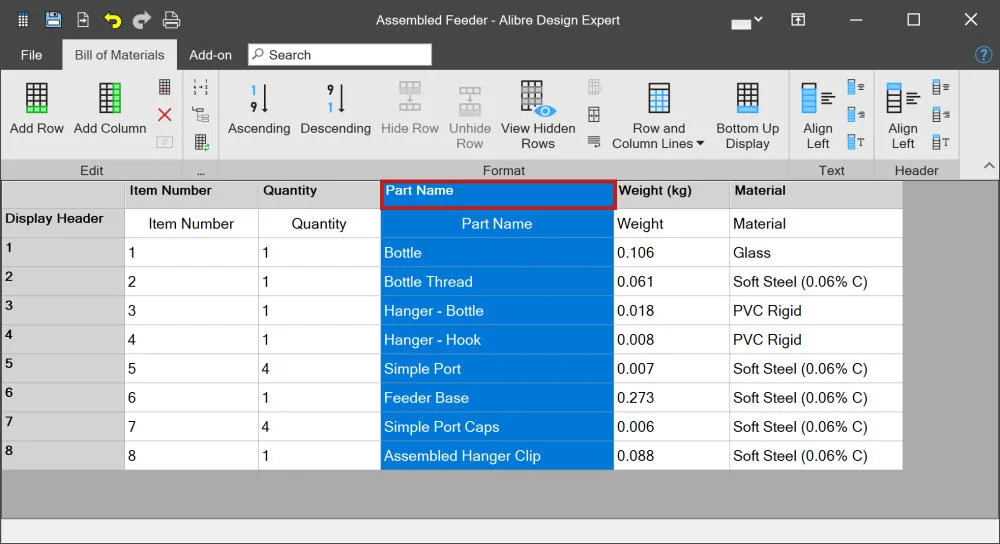This screenshot has width=1000, height=544.
Task: Click the center align icon in Header group
Action: [x=941, y=87]
